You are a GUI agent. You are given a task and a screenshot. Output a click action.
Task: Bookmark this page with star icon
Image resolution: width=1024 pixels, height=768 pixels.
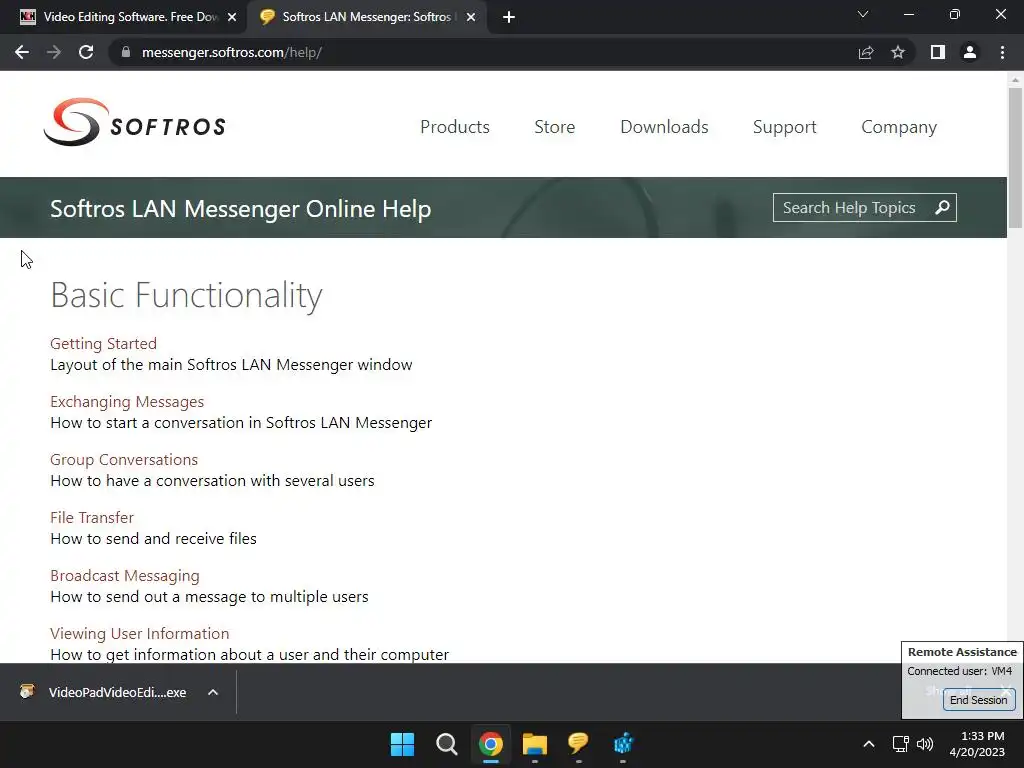[898, 52]
